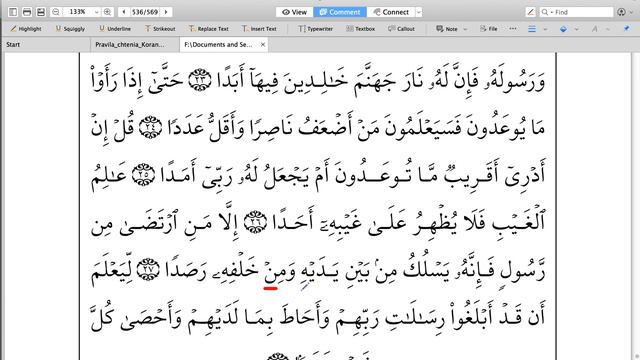The image size is (640, 360).
Task: Click the blue pin icon
Action: (x=627, y=29)
